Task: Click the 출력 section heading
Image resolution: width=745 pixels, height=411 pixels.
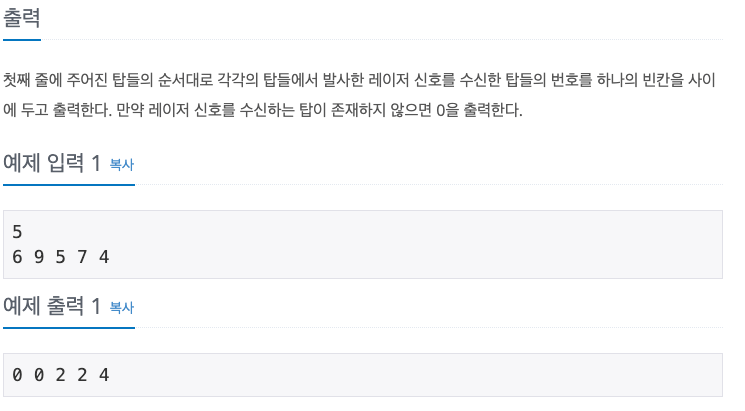Action: tap(21, 19)
